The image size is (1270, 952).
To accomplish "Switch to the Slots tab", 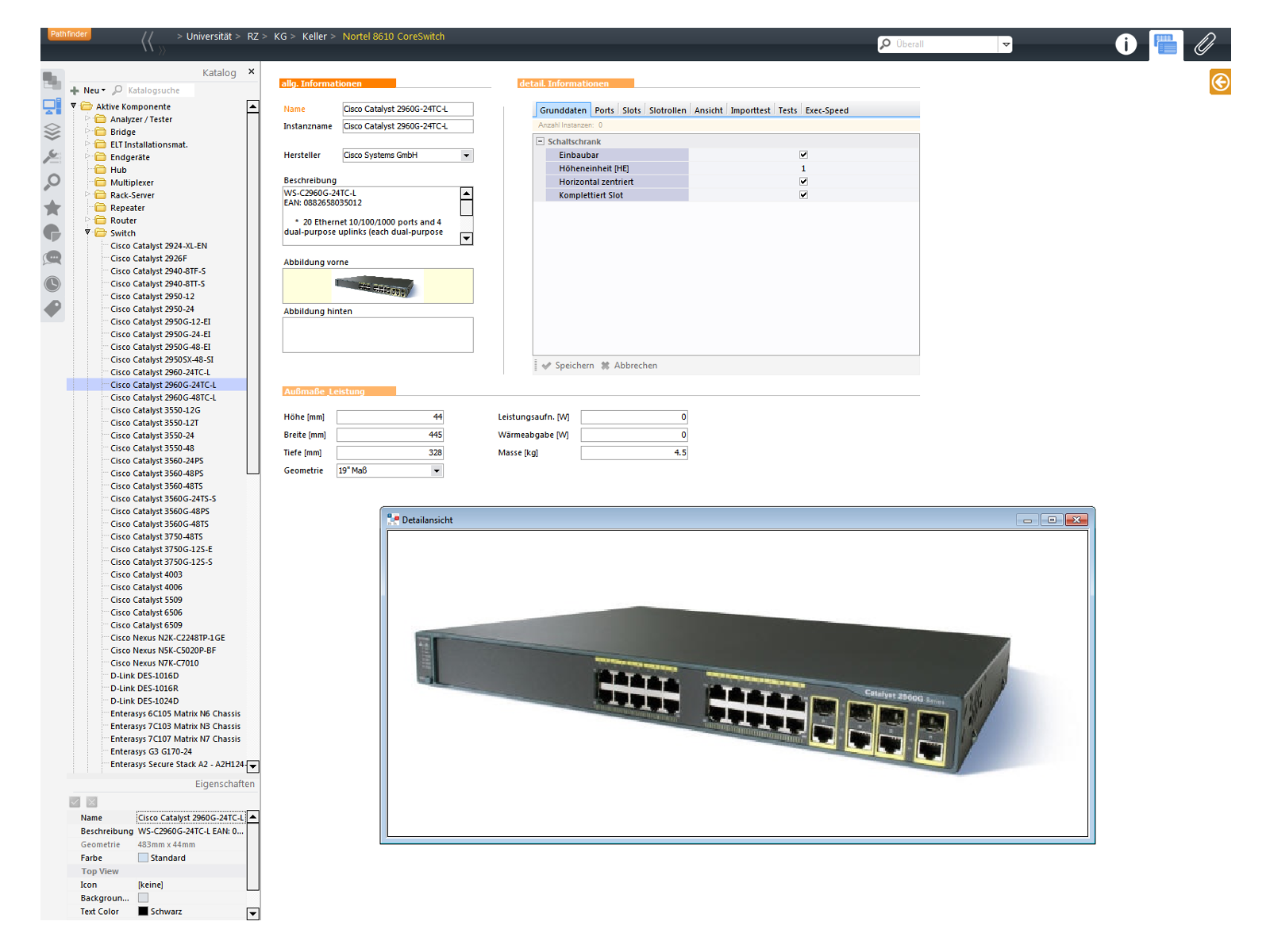I will click(632, 110).
